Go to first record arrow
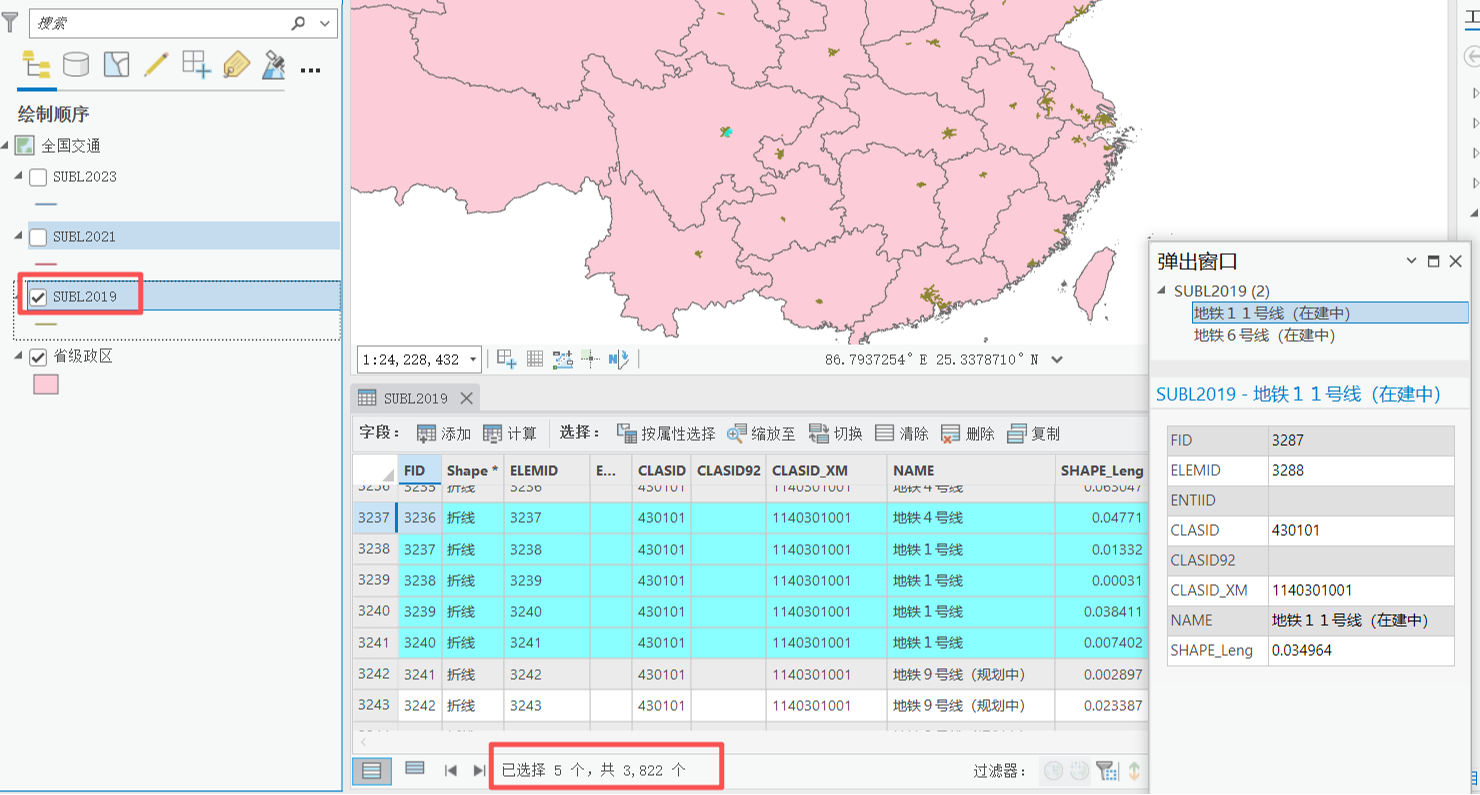 [x=451, y=770]
